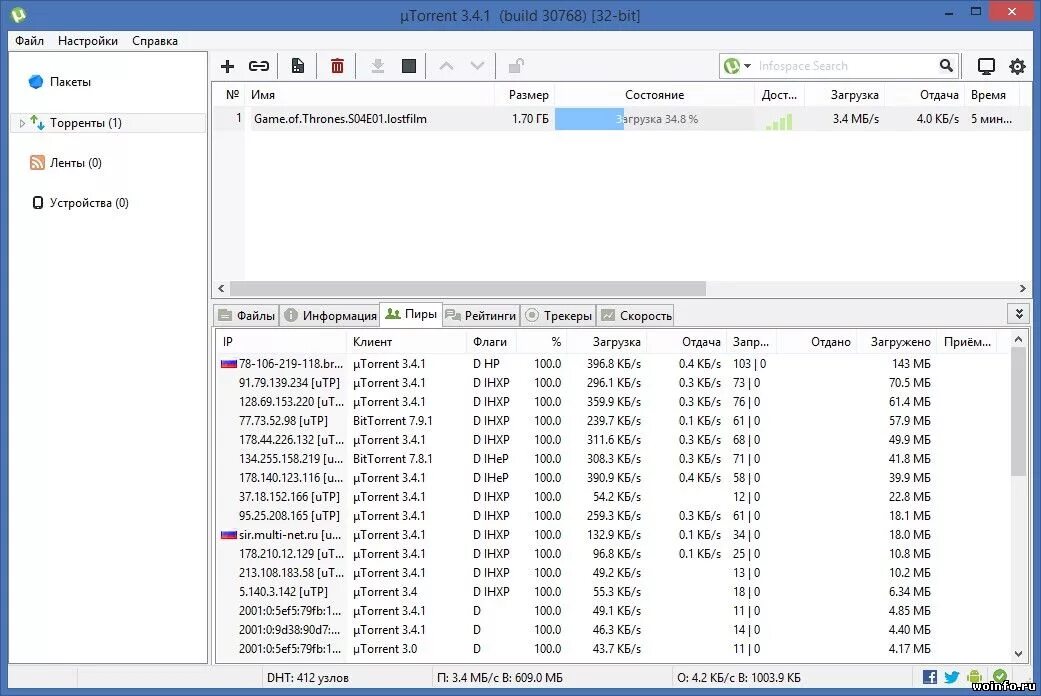Create a new torrent

click(x=297, y=66)
